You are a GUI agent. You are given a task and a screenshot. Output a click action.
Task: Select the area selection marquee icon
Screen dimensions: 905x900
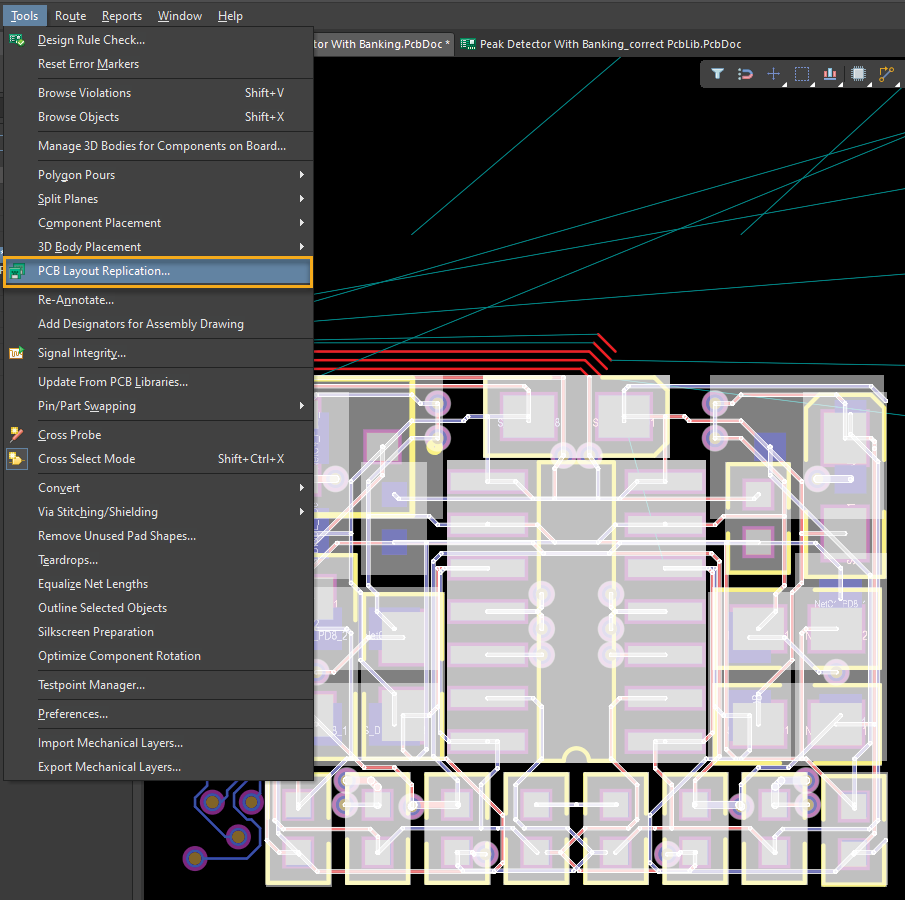point(801,73)
